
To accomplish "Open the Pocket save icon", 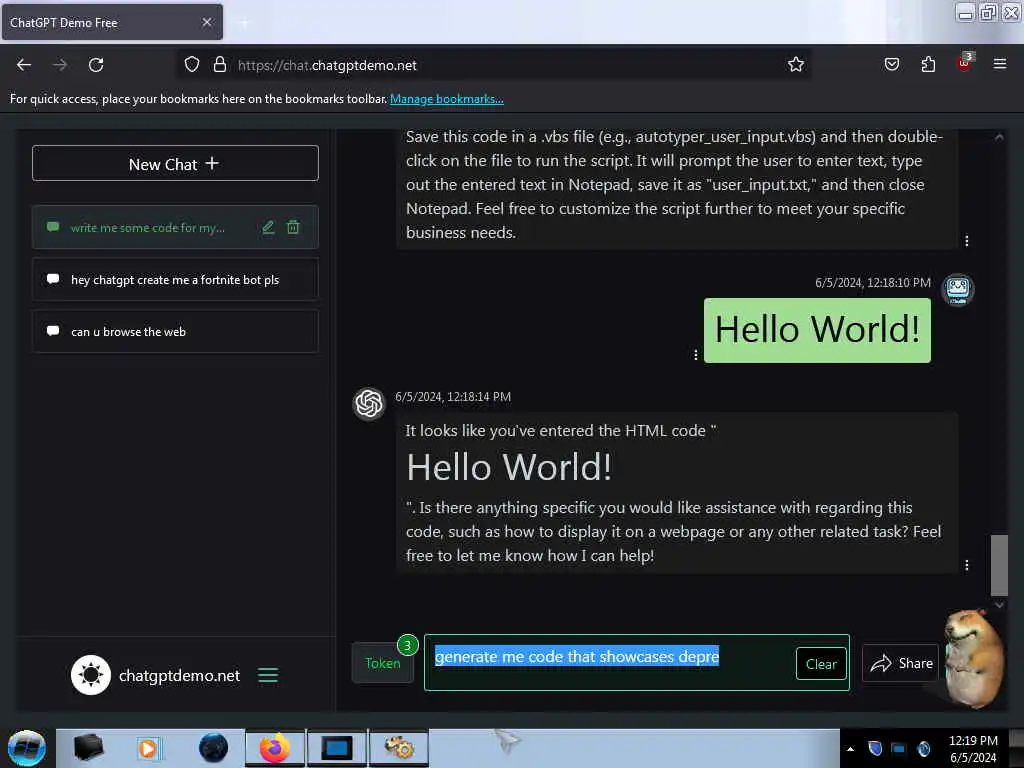I will click(x=891, y=65).
